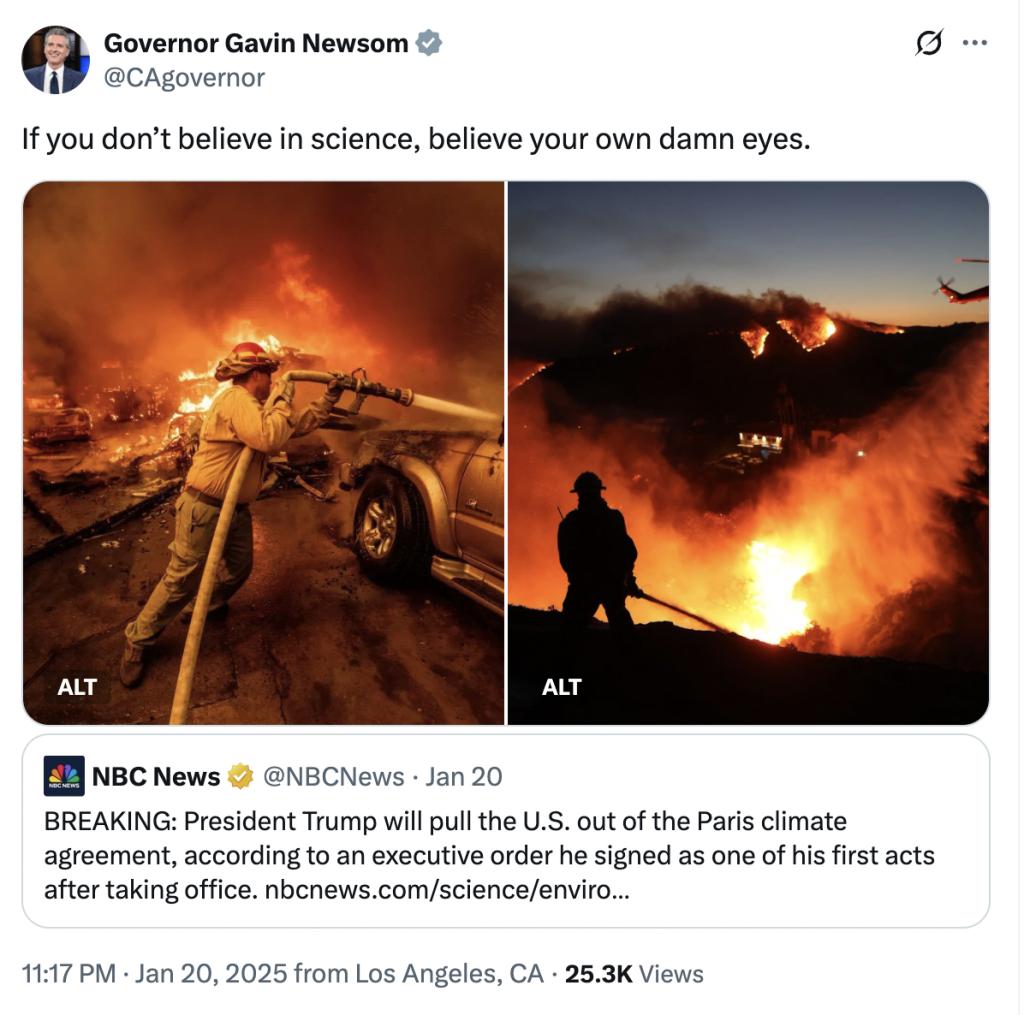The image size is (1024, 1015).
Task: Open the three-dot more options menu
Action: [974, 44]
